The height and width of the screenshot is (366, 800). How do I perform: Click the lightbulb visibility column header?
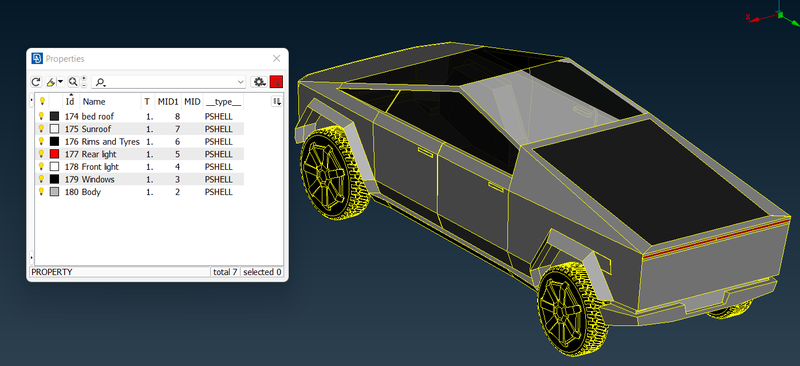pyautogui.click(x=42, y=102)
